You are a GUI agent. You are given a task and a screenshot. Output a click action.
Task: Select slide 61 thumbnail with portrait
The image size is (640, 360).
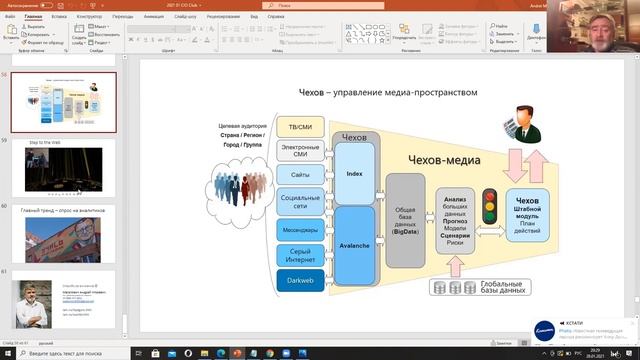(64, 300)
